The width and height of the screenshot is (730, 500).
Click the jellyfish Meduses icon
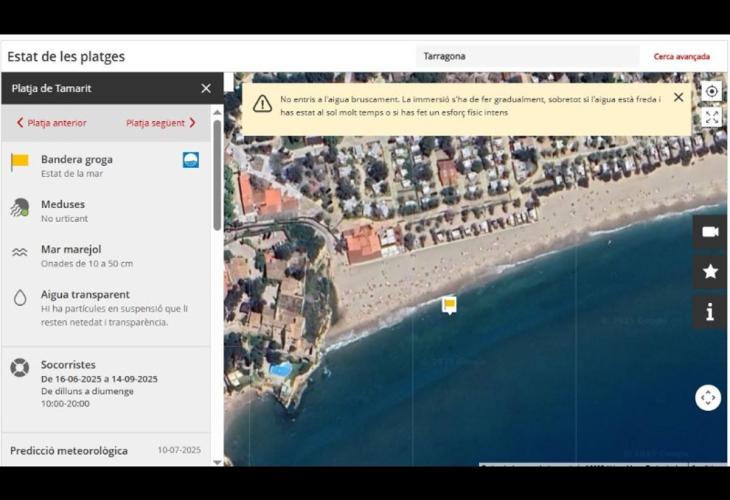(20, 208)
